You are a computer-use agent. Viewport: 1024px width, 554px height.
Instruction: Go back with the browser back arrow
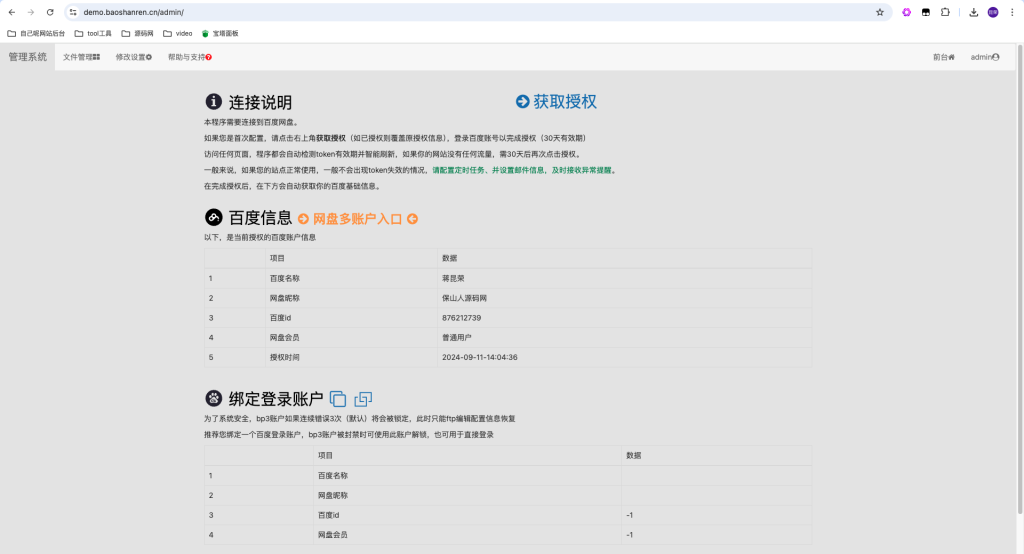tap(12, 12)
